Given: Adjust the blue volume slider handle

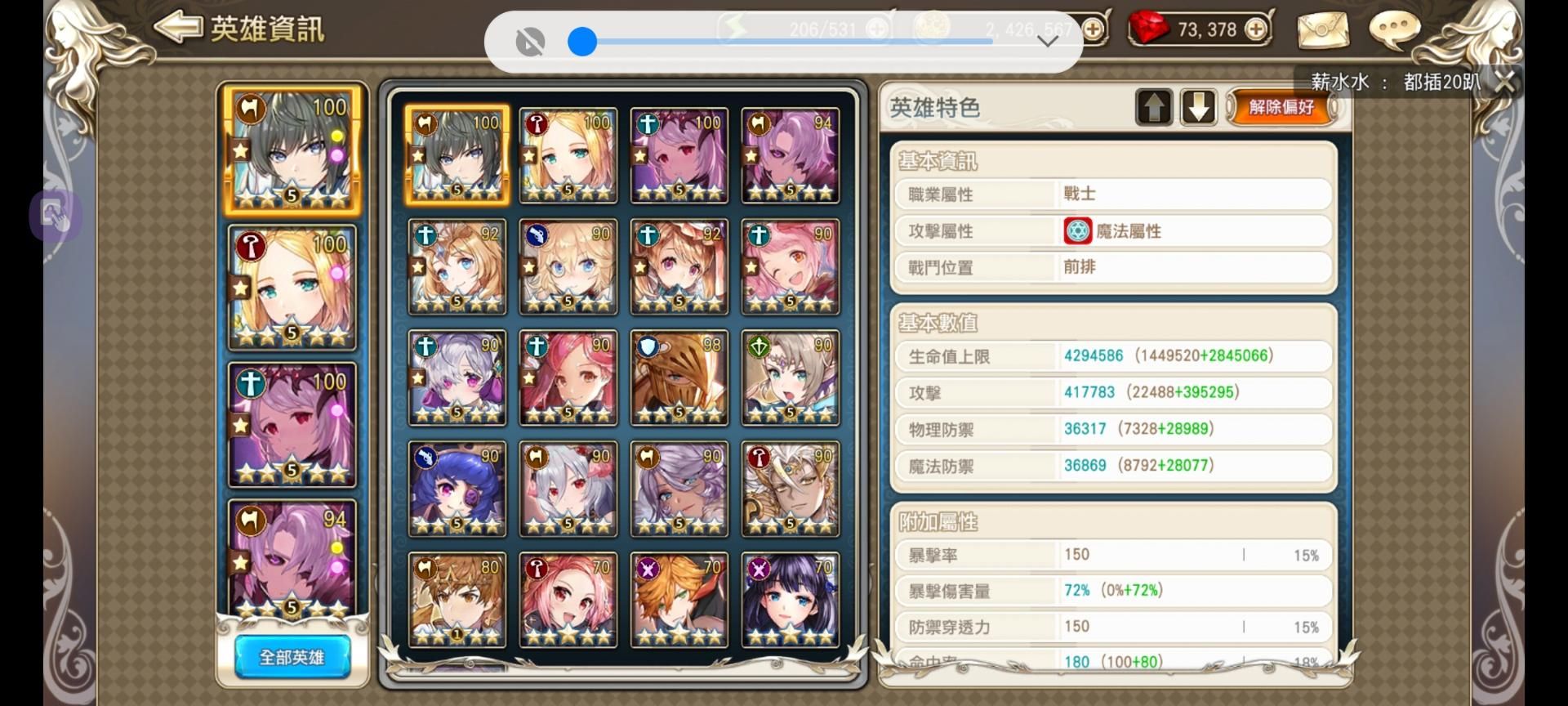Looking at the screenshot, I should [582, 41].
